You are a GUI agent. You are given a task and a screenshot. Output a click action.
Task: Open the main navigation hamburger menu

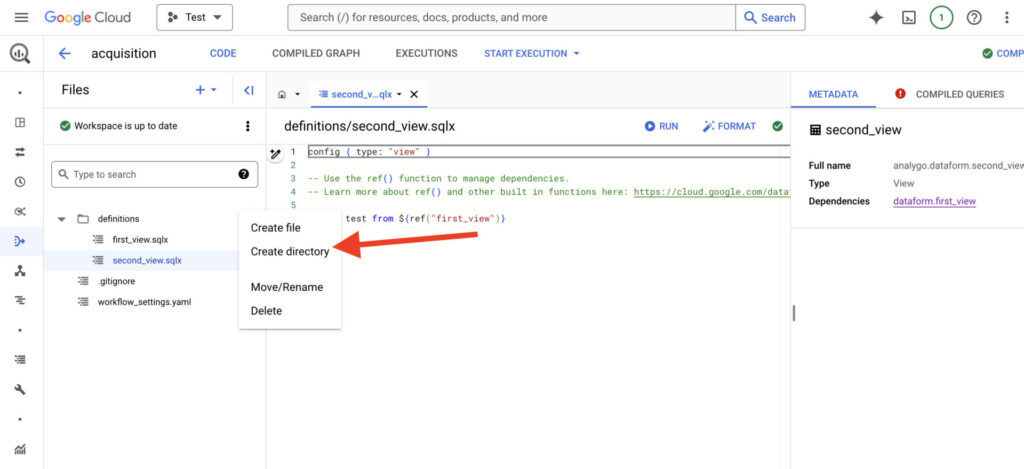pyautogui.click(x=21, y=18)
